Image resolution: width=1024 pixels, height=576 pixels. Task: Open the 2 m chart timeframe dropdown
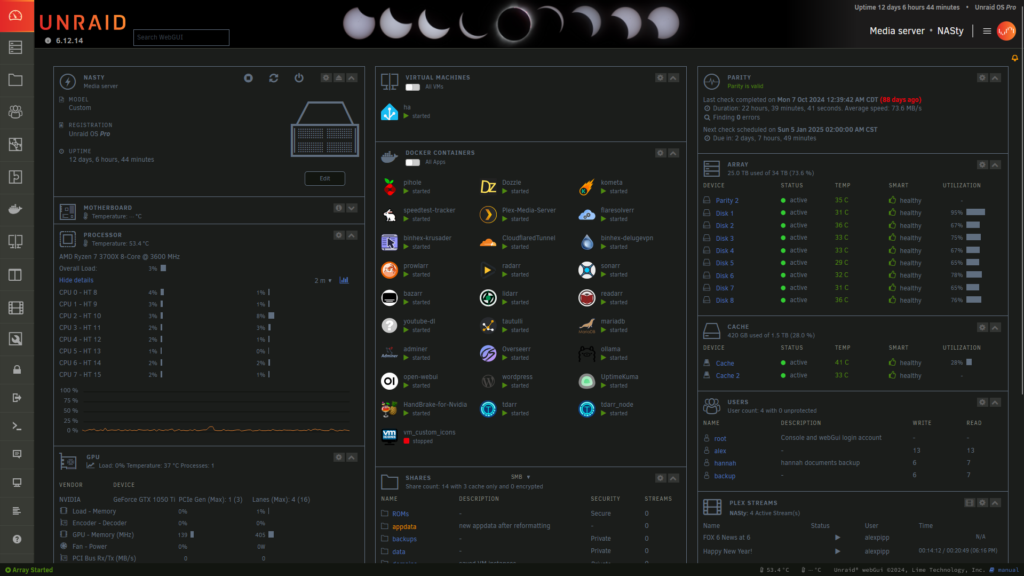(x=323, y=280)
